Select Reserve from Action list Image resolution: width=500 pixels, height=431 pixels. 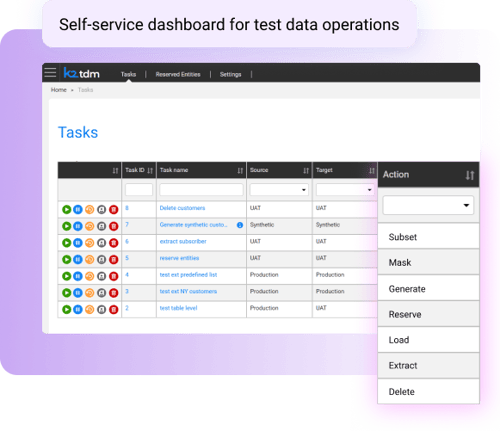(428, 314)
